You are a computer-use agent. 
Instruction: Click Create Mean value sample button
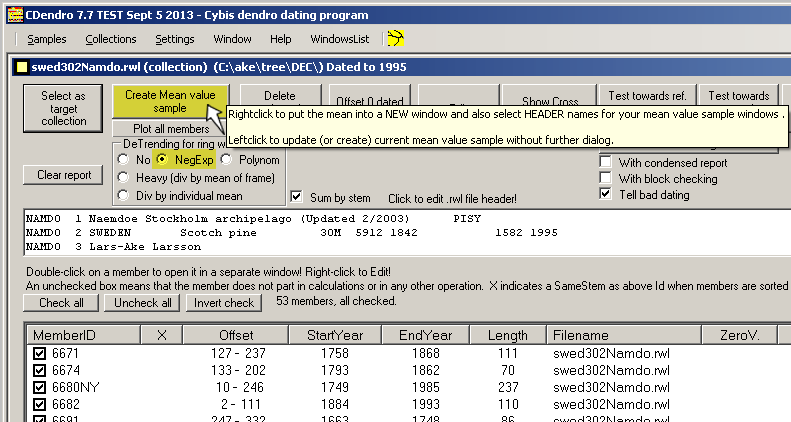pyautogui.click(x=170, y=101)
